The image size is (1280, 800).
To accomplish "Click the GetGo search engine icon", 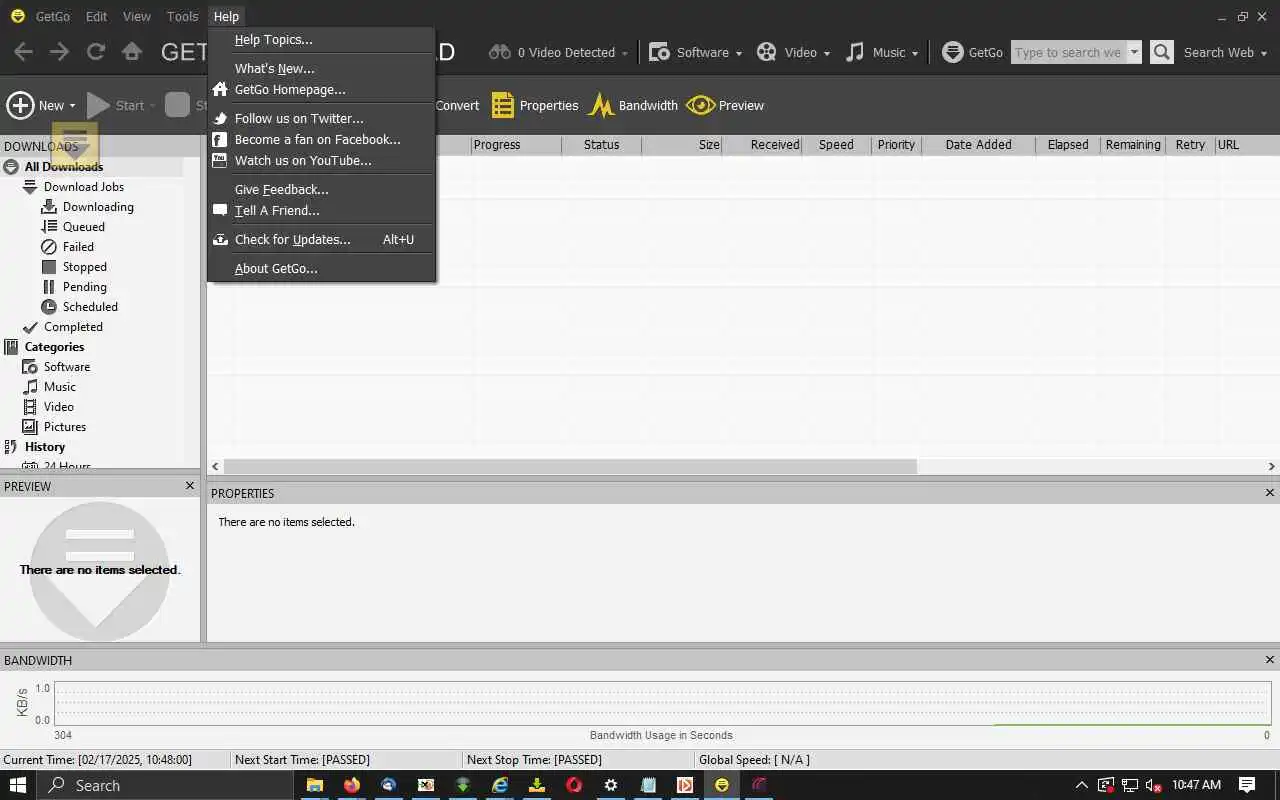I will click(953, 52).
